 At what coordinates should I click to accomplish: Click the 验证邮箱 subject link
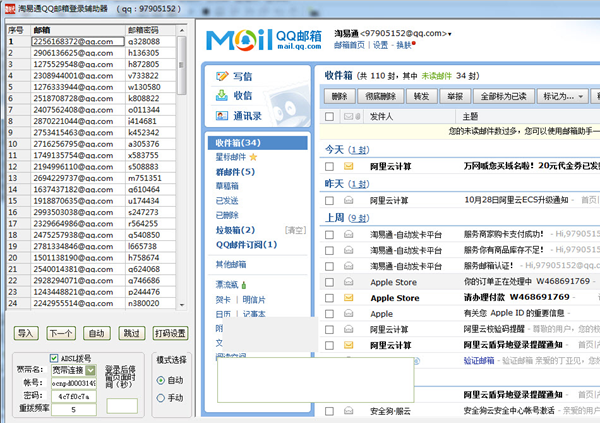[x=479, y=361]
